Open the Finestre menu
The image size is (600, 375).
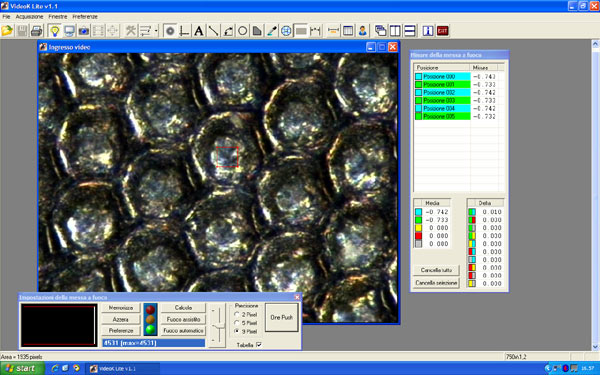pos(58,17)
